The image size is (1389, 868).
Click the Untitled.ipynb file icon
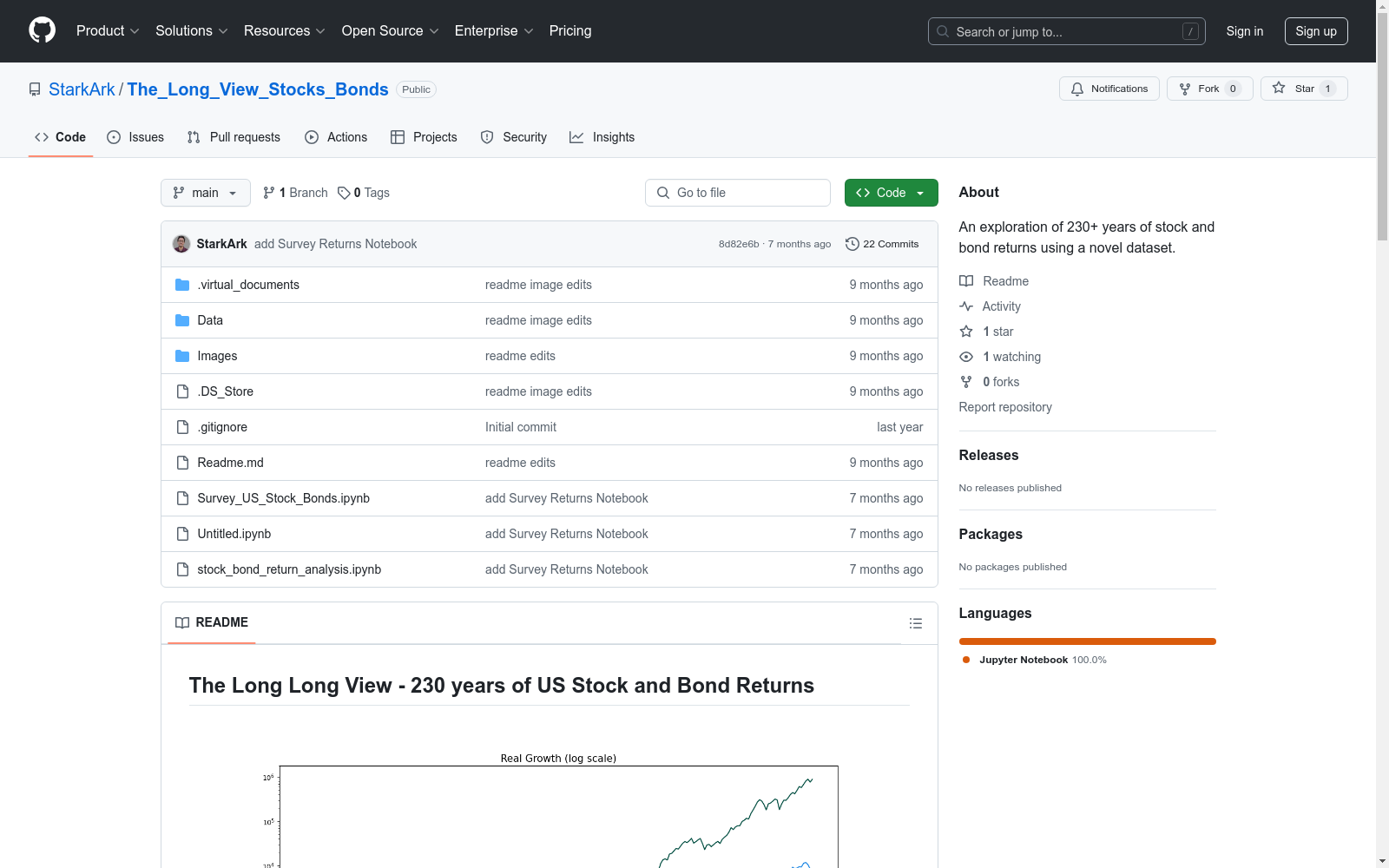pos(182,534)
